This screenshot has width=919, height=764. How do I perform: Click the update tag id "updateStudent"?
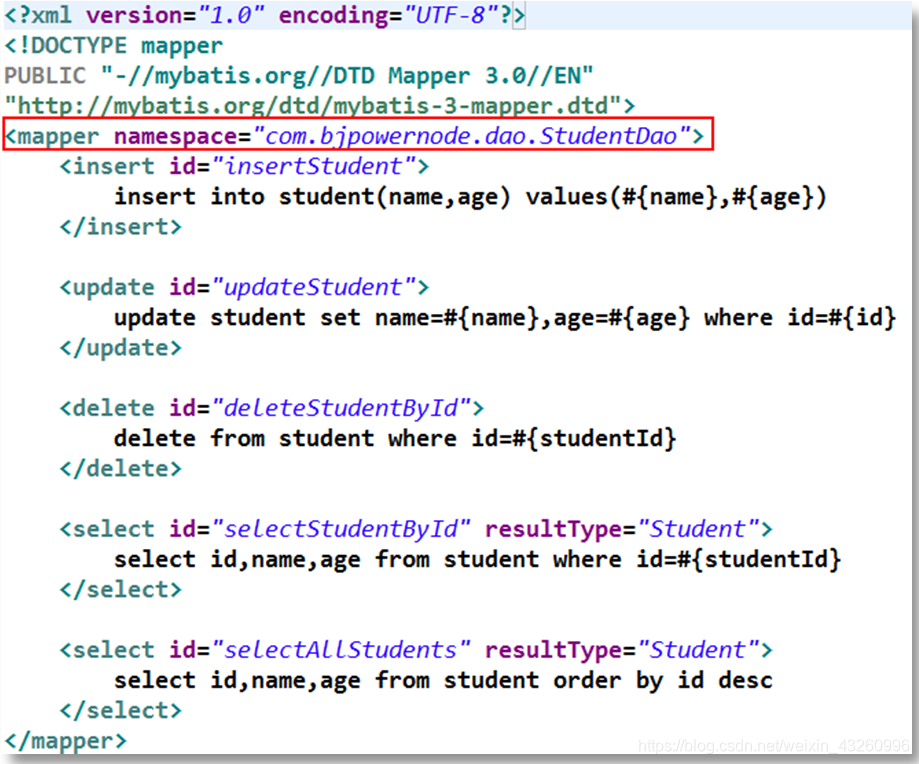314,288
